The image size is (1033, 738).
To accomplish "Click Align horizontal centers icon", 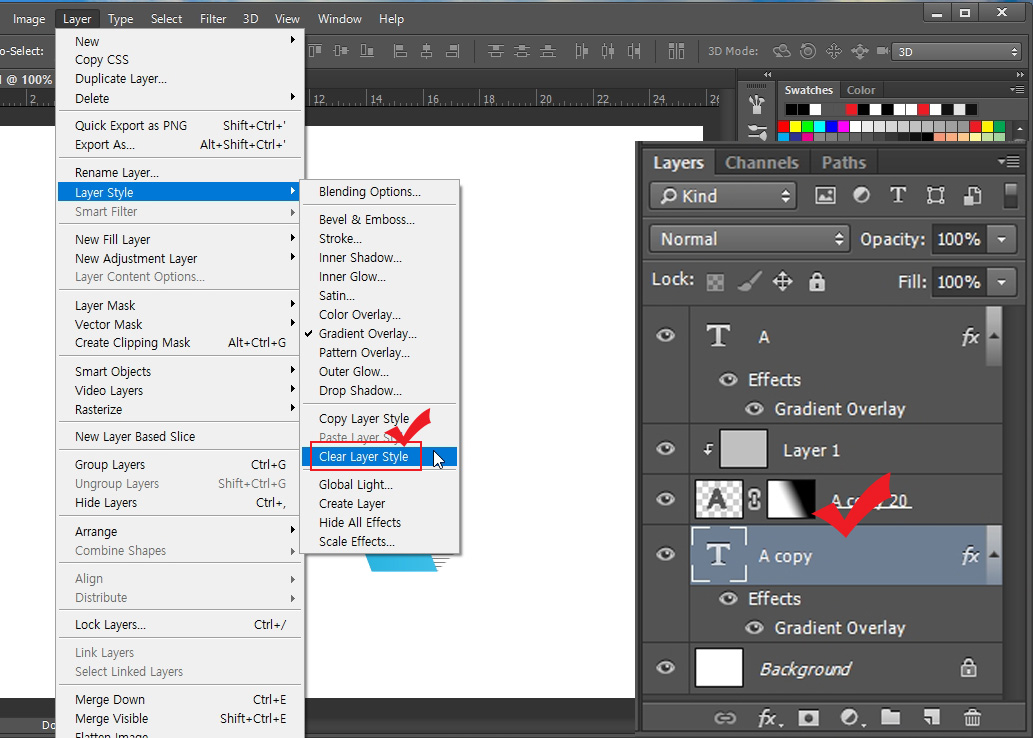I will coord(426,51).
